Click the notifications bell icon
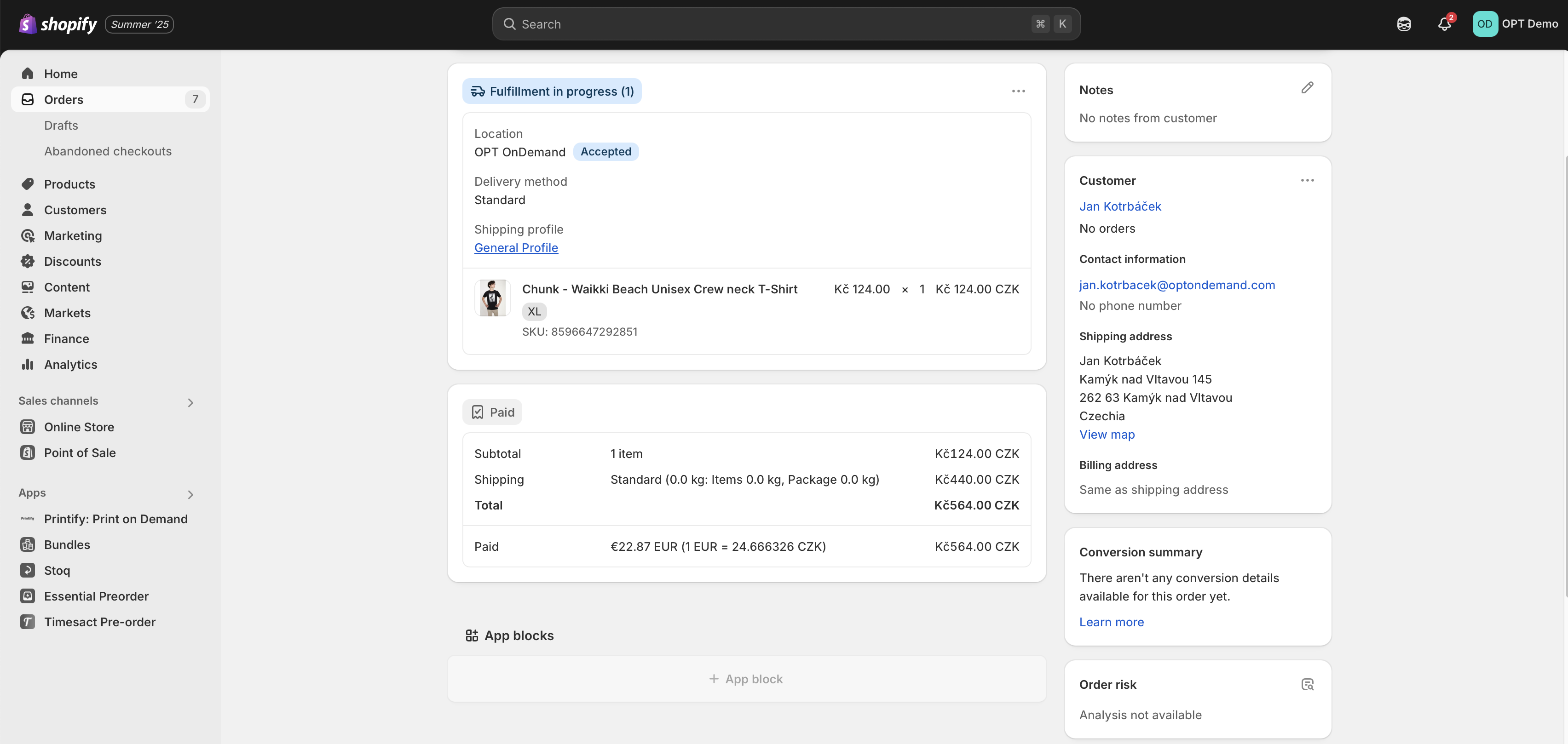This screenshot has height=744, width=1568. click(x=1444, y=24)
